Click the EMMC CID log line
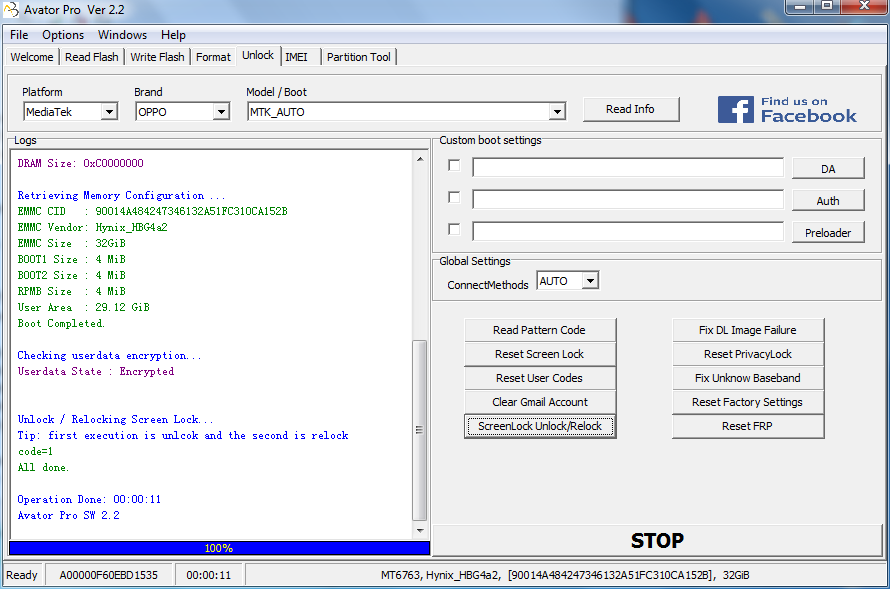 [152, 211]
